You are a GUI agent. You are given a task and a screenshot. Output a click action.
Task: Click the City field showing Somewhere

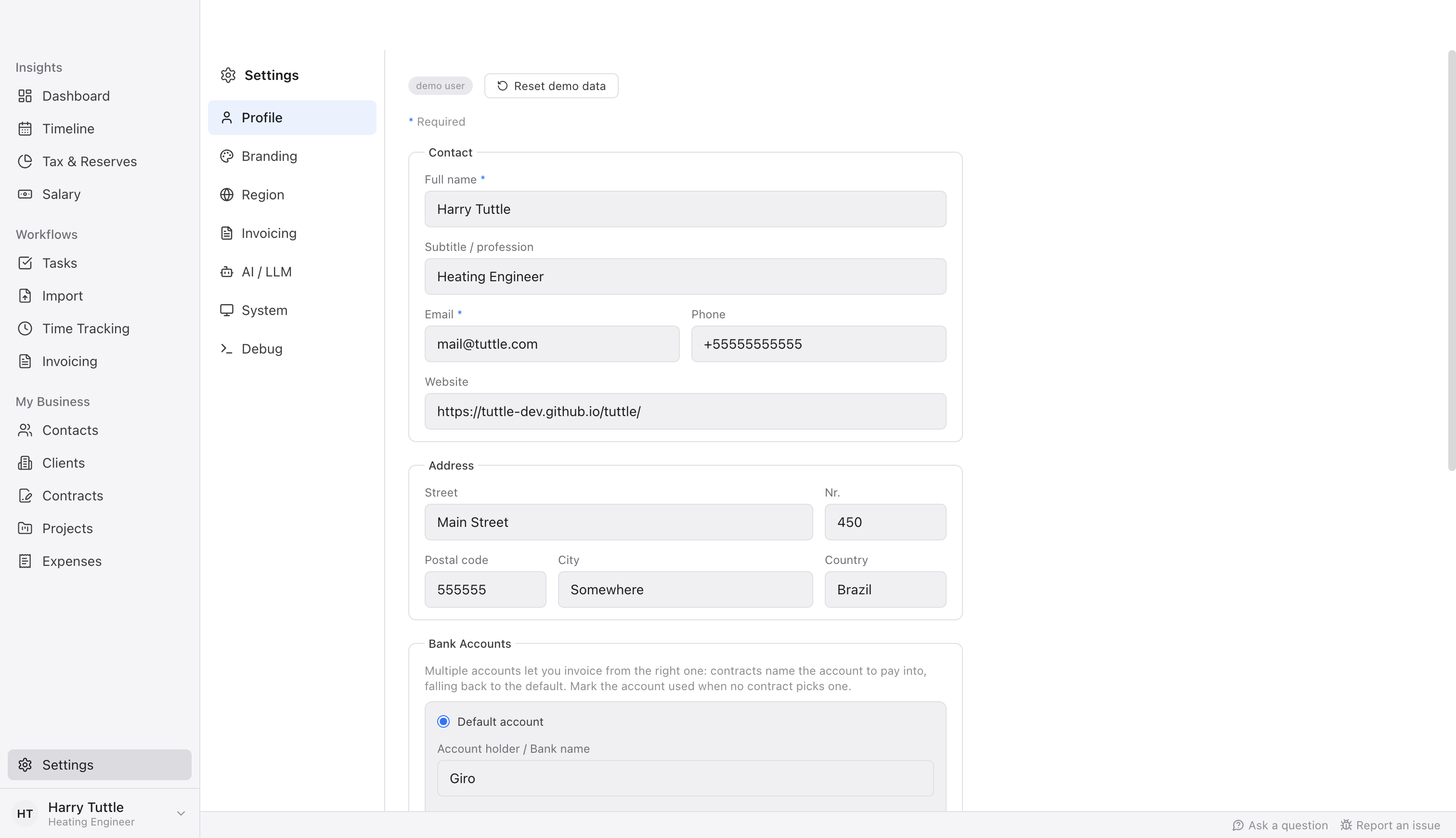click(685, 589)
